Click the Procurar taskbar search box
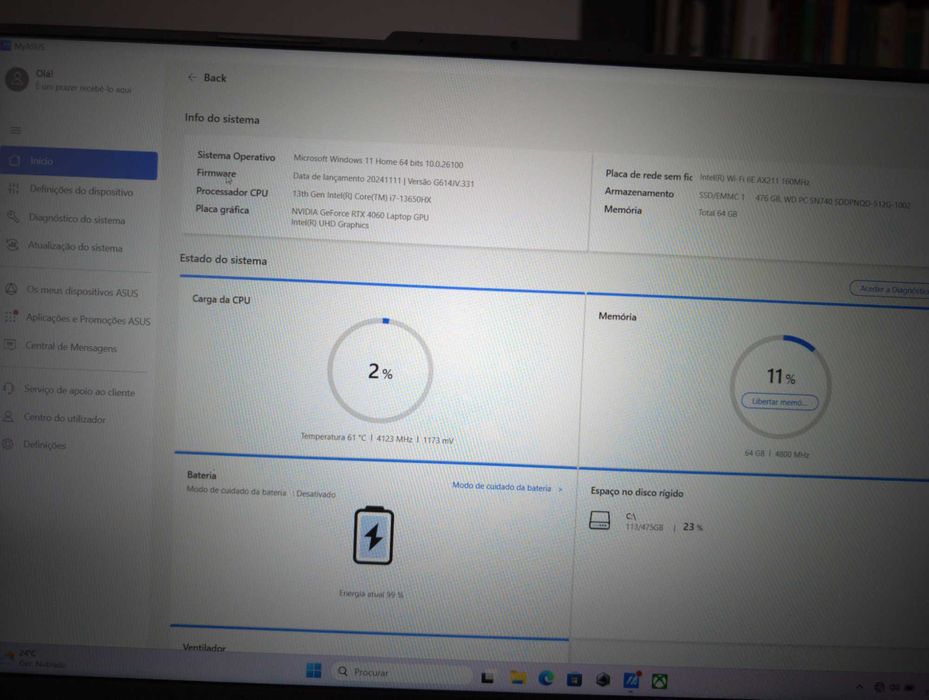 click(x=401, y=672)
